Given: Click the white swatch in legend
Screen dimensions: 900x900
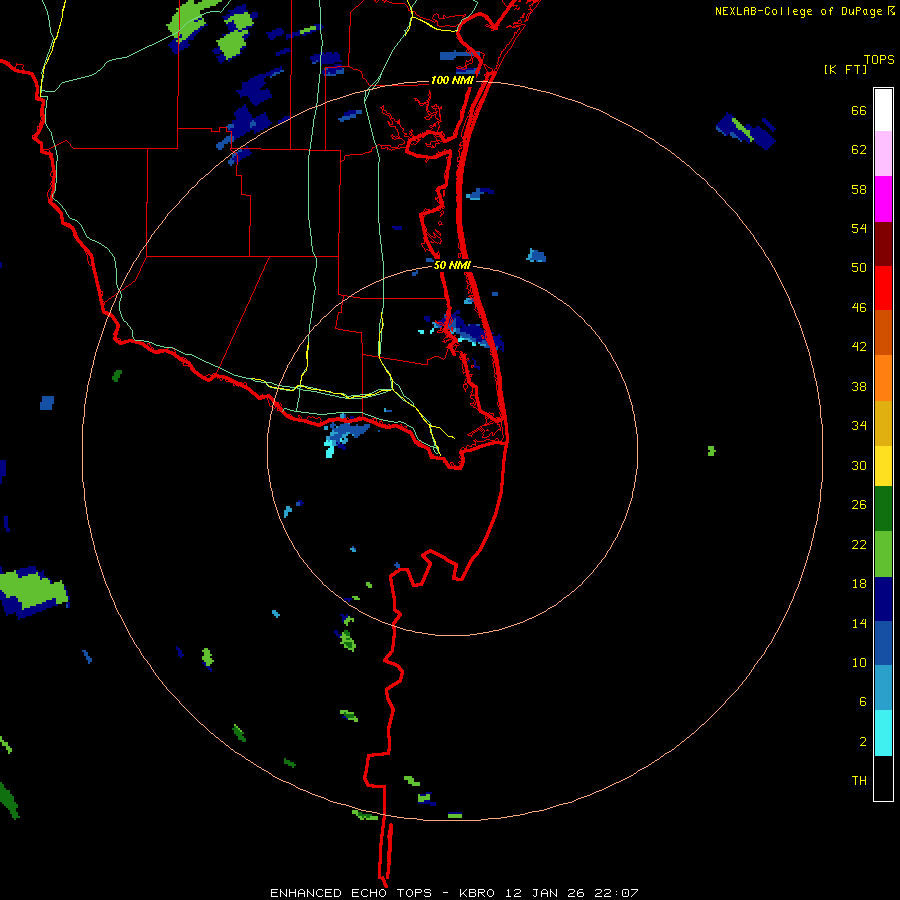Looking at the screenshot, I should (883, 110).
